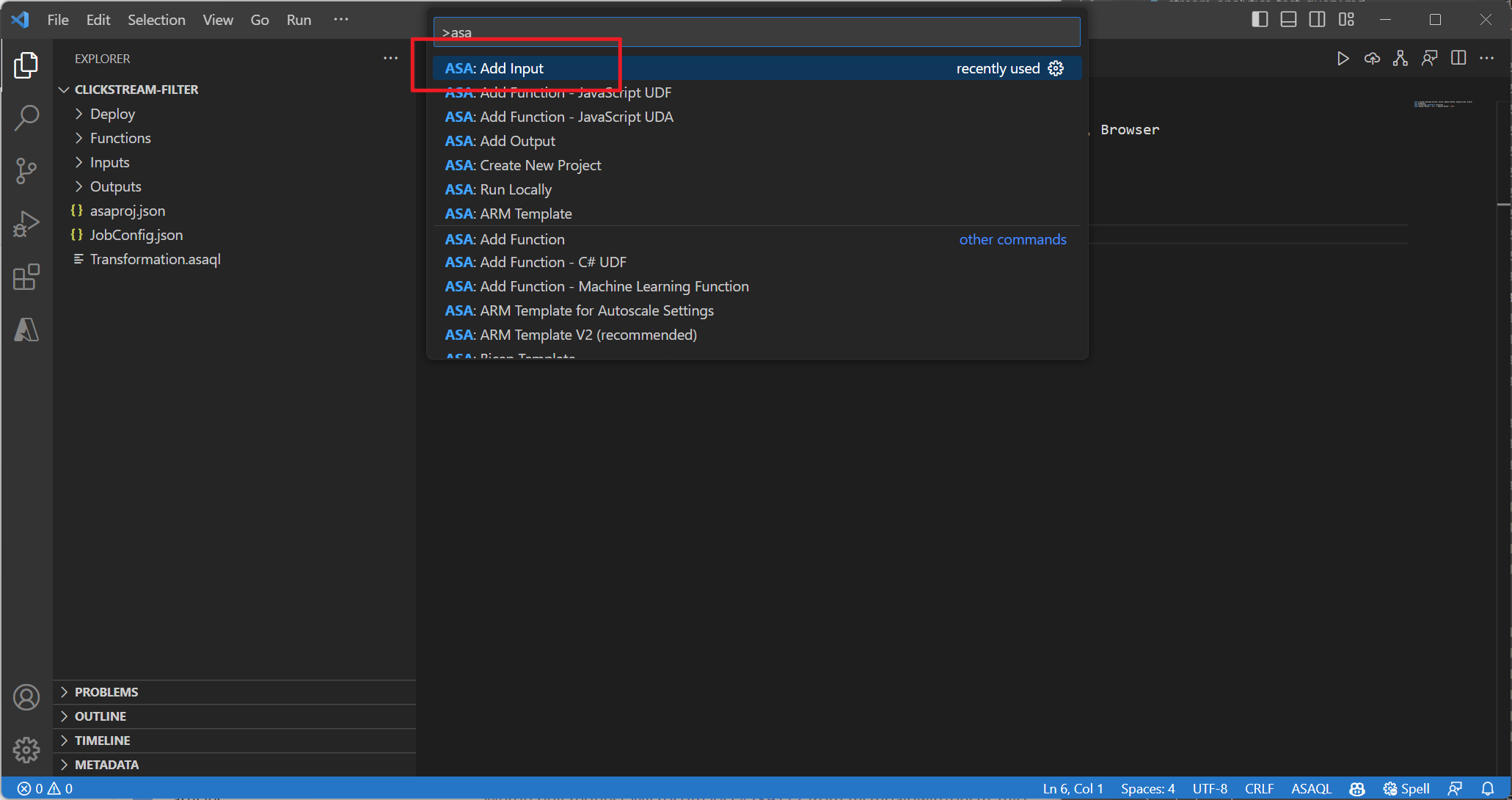
Task: Click the gear settings icon next to recently used
Action: 1057,68
